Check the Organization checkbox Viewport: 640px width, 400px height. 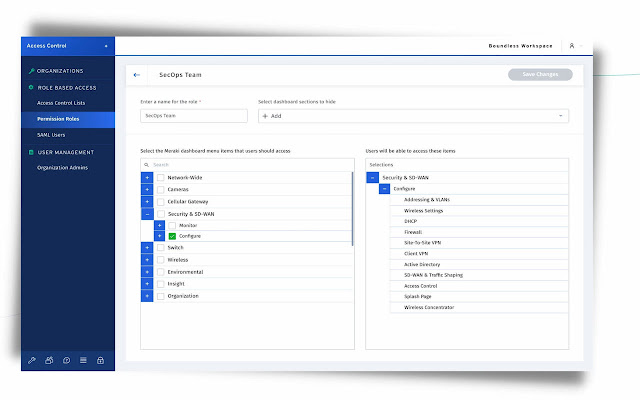tap(161, 296)
